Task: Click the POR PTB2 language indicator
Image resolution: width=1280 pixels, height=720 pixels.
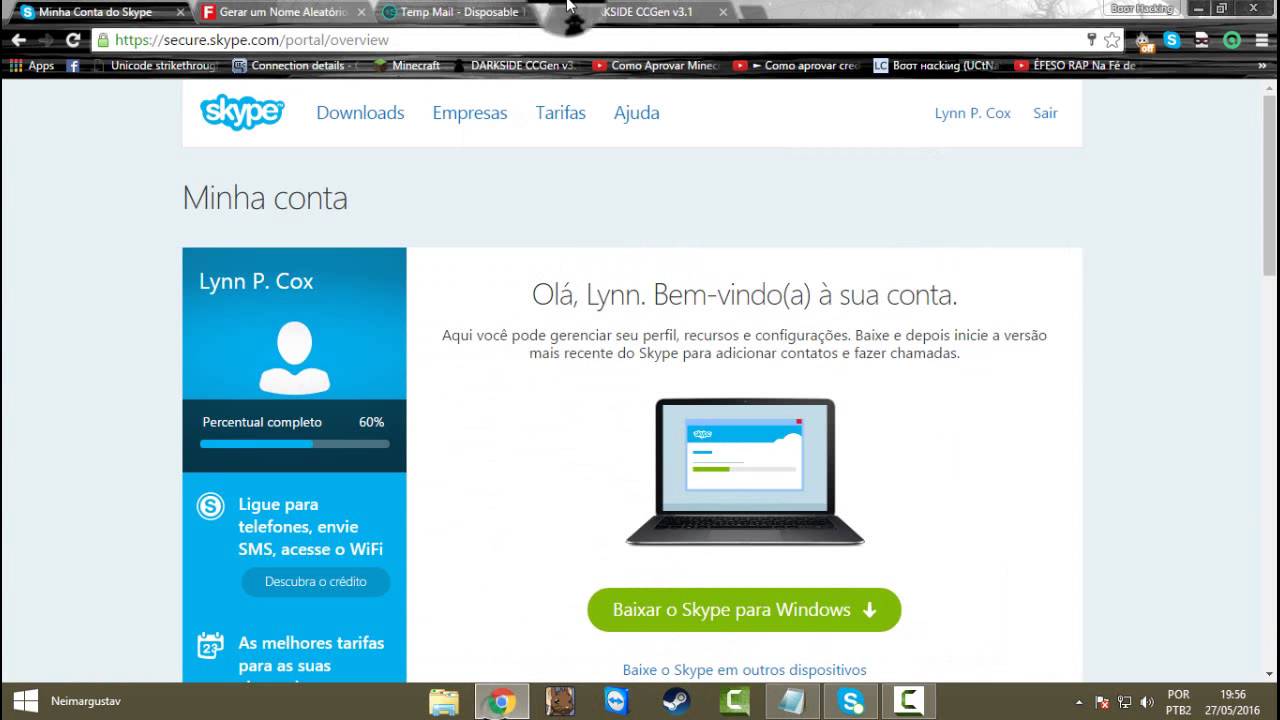Action: pos(1179,702)
